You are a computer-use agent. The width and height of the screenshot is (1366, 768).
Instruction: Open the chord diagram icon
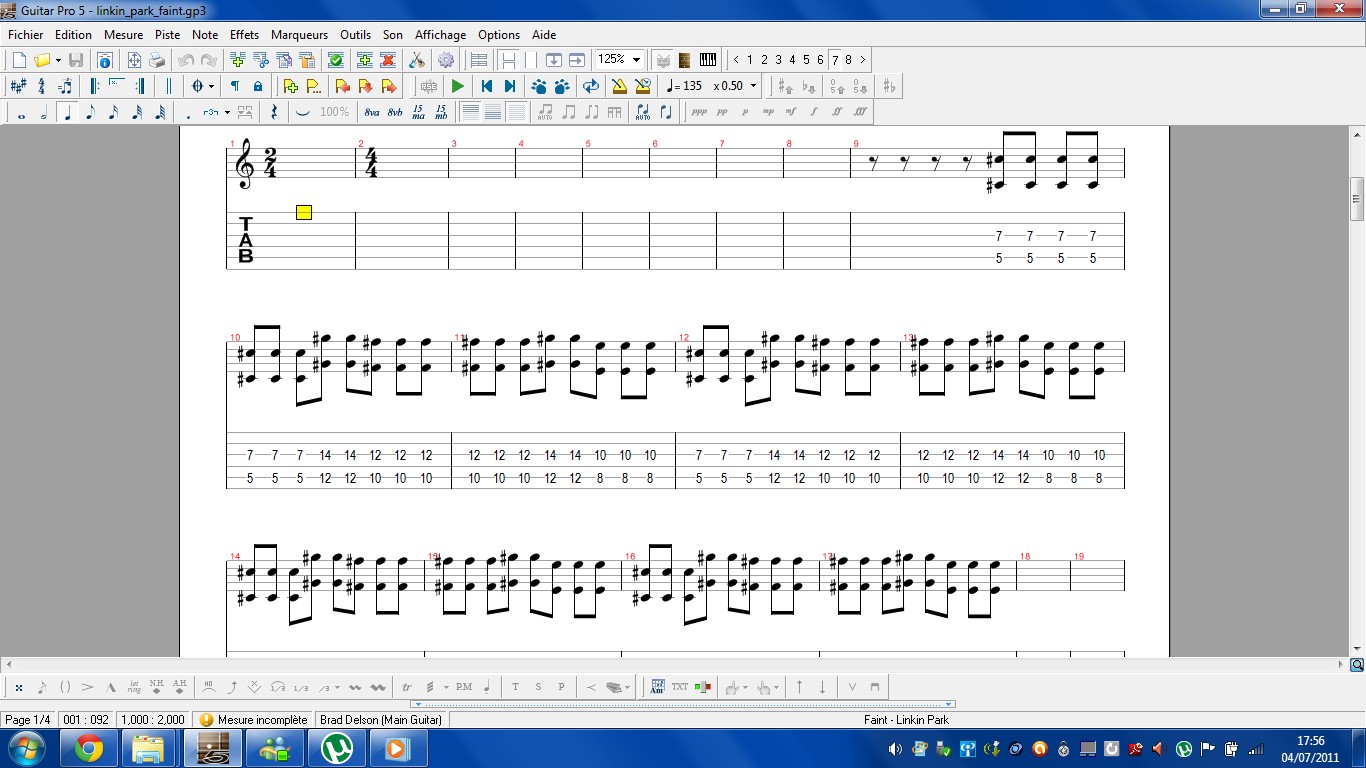pos(657,687)
